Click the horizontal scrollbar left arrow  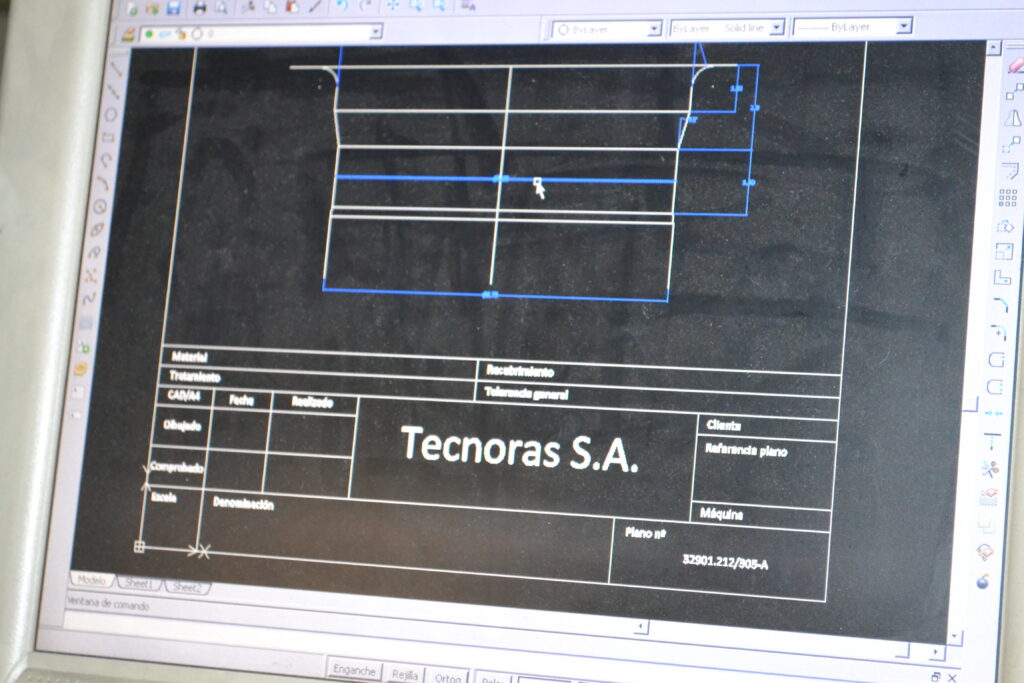[641, 627]
